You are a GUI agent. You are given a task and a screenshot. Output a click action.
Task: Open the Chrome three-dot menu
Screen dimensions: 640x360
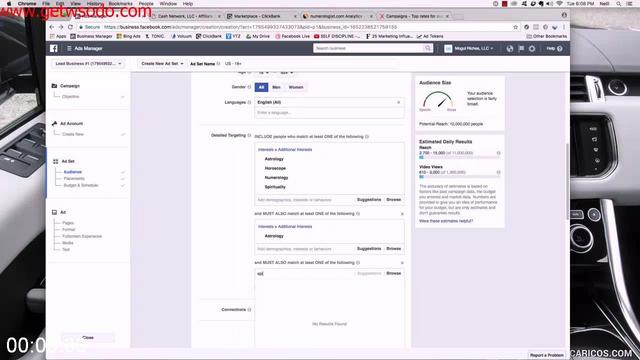[564, 27]
